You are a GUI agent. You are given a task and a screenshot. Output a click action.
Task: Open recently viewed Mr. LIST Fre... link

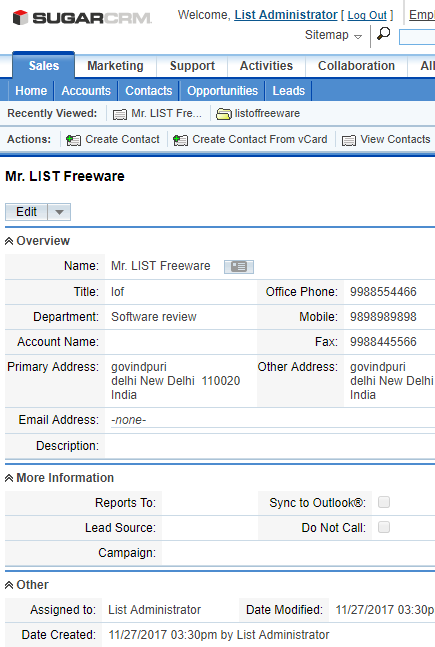point(167,113)
